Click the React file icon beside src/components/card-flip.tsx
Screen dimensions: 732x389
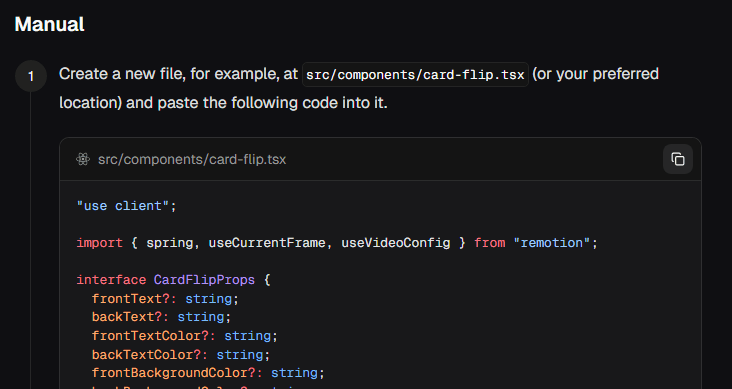point(83,159)
